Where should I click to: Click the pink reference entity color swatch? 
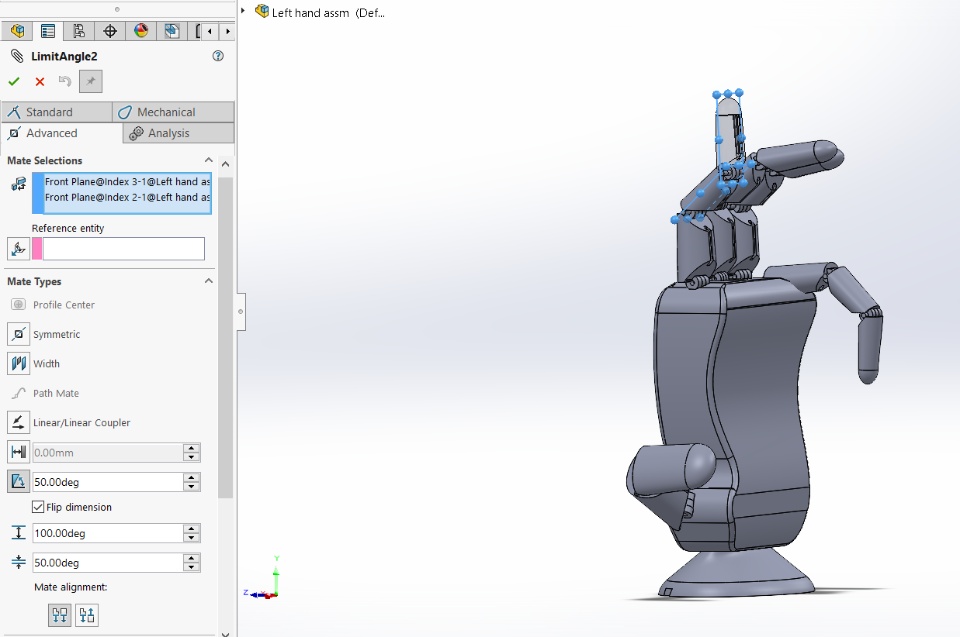pos(37,249)
